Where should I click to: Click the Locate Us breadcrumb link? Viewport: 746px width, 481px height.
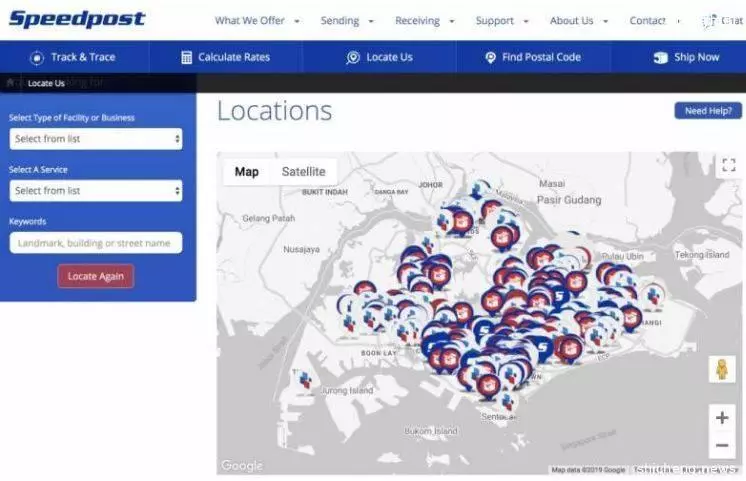pos(46,83)
